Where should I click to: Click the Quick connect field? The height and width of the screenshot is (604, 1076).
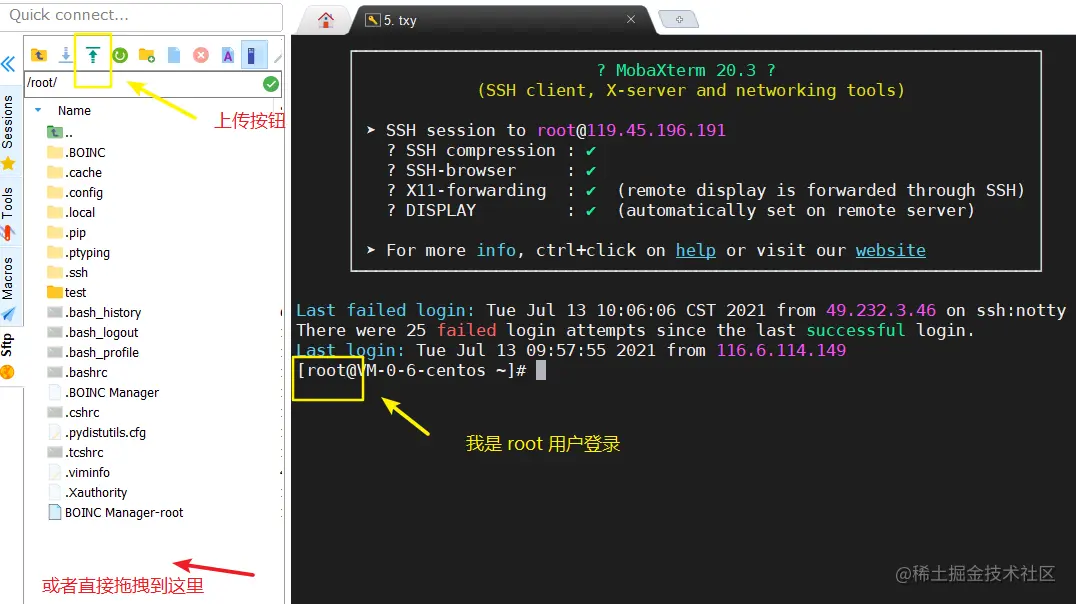pyautogui.click(x=142, y=16)
